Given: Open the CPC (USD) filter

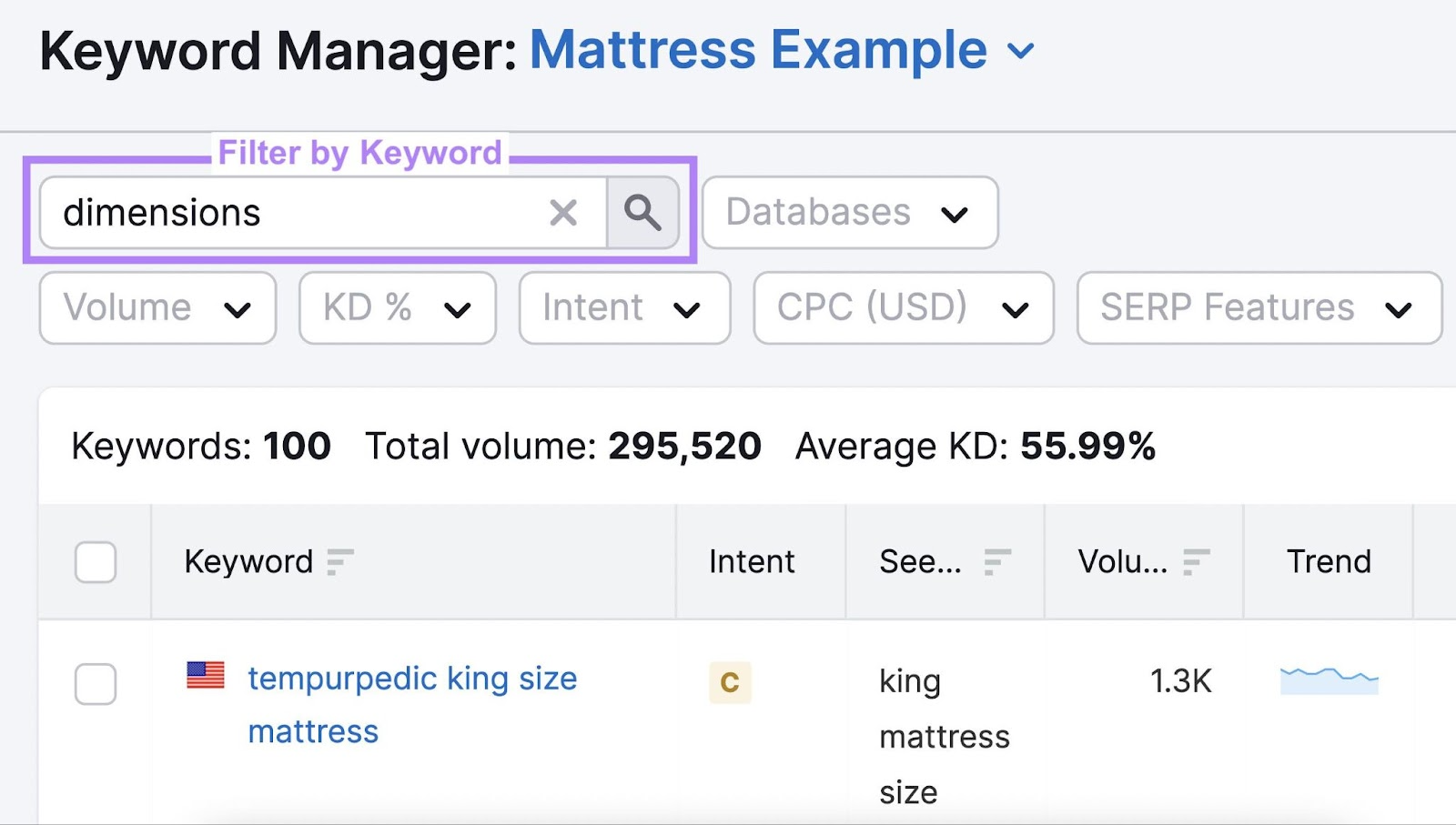Looking at the screenshot, I should pyautogui.click(x=903, y=307).
